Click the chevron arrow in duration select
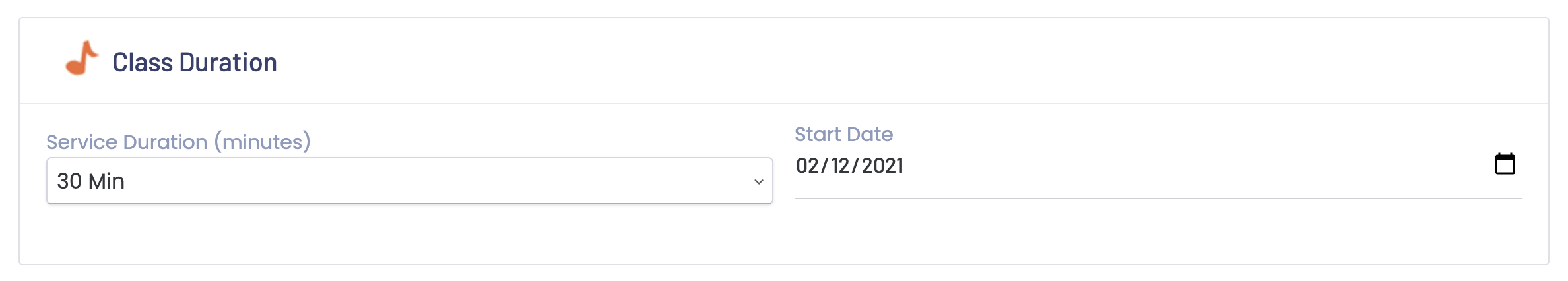1568x281 pixels. [759, 181]
